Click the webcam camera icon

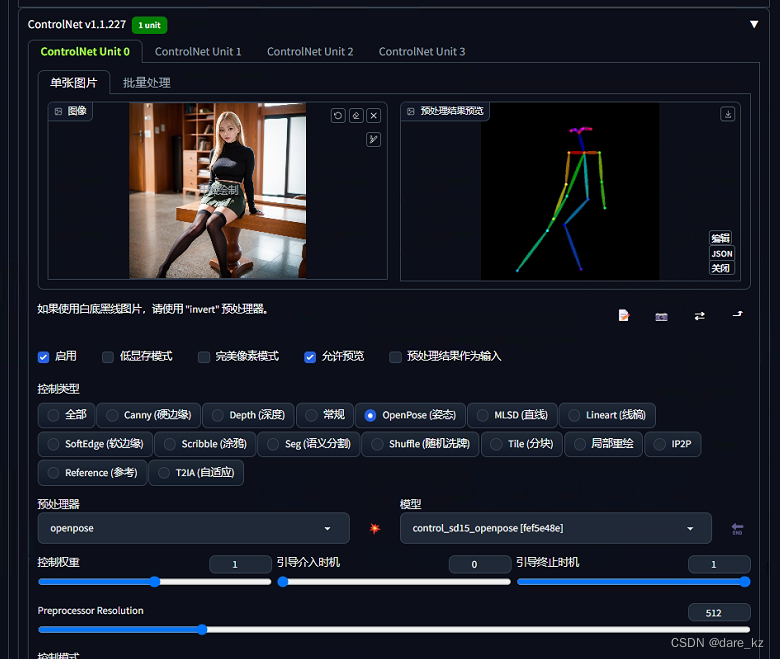(661, 316)
